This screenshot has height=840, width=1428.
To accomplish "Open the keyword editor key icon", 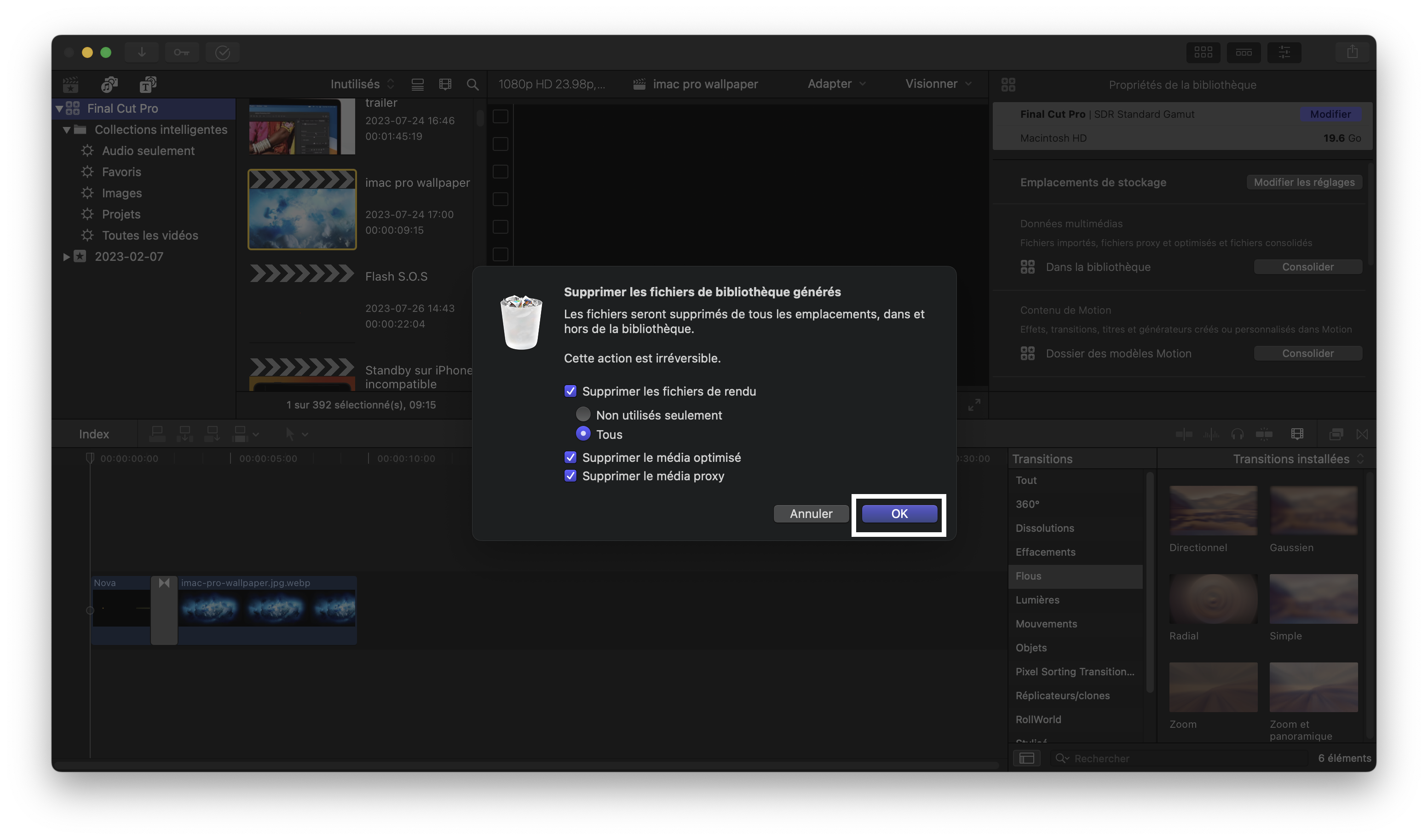I will click(x=181, y=52).
